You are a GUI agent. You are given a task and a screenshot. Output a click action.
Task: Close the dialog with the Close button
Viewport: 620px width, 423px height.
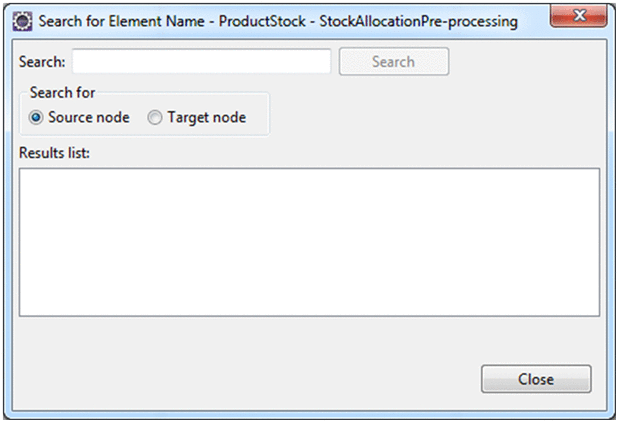pos(536,379)
